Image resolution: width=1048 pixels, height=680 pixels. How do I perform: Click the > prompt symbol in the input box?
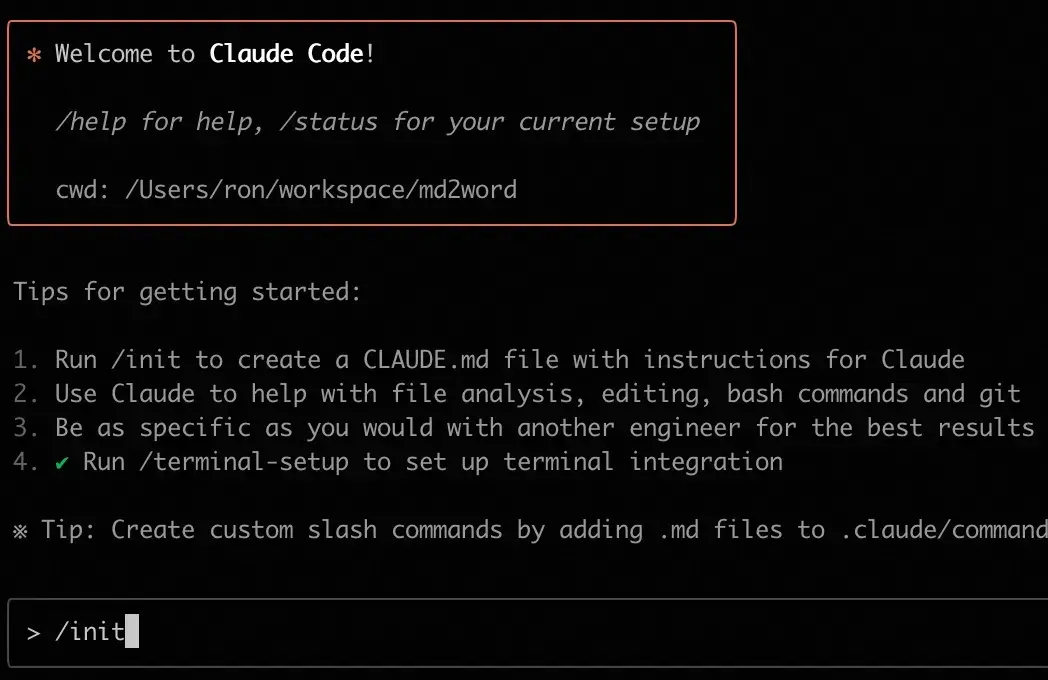[x=34, y=632]
